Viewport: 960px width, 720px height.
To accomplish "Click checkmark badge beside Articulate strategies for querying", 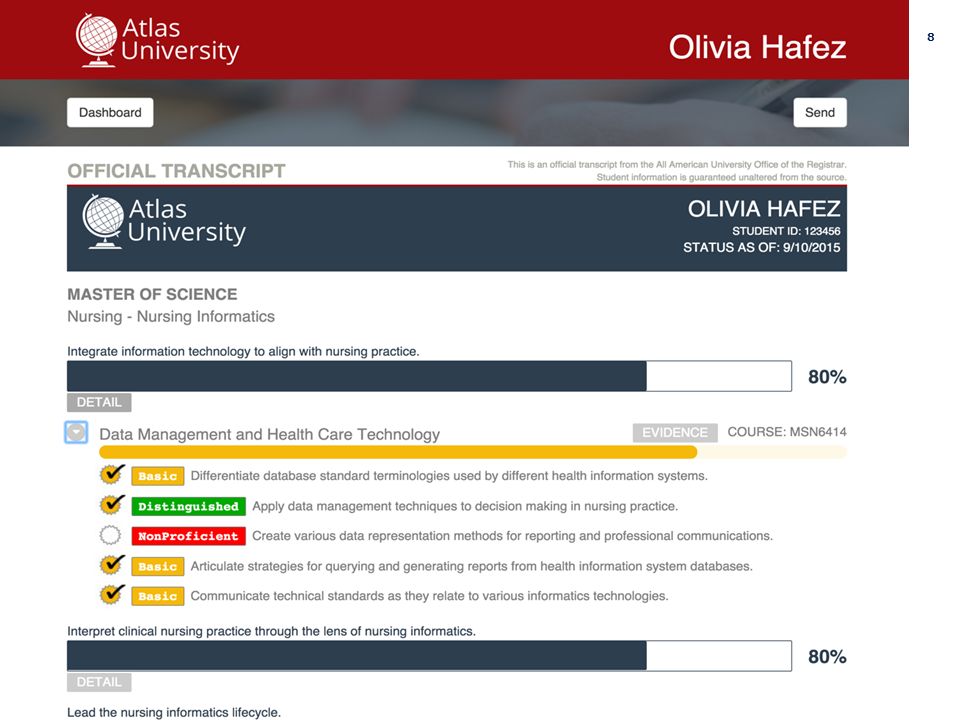I will (x=112, y=564).
